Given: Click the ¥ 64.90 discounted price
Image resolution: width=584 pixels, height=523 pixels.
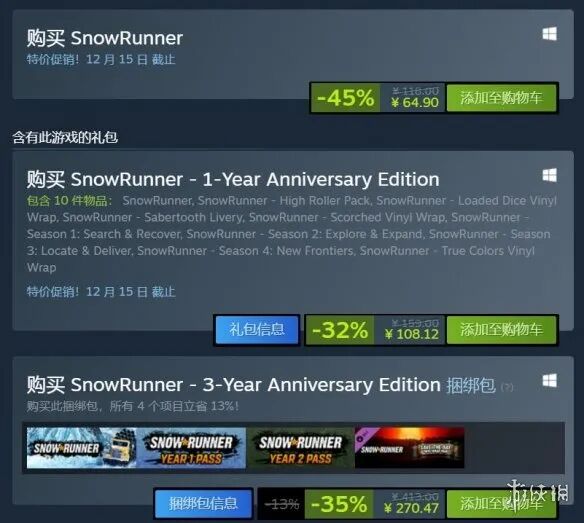Looking at the screenshot, I should (x=415, y=102).
